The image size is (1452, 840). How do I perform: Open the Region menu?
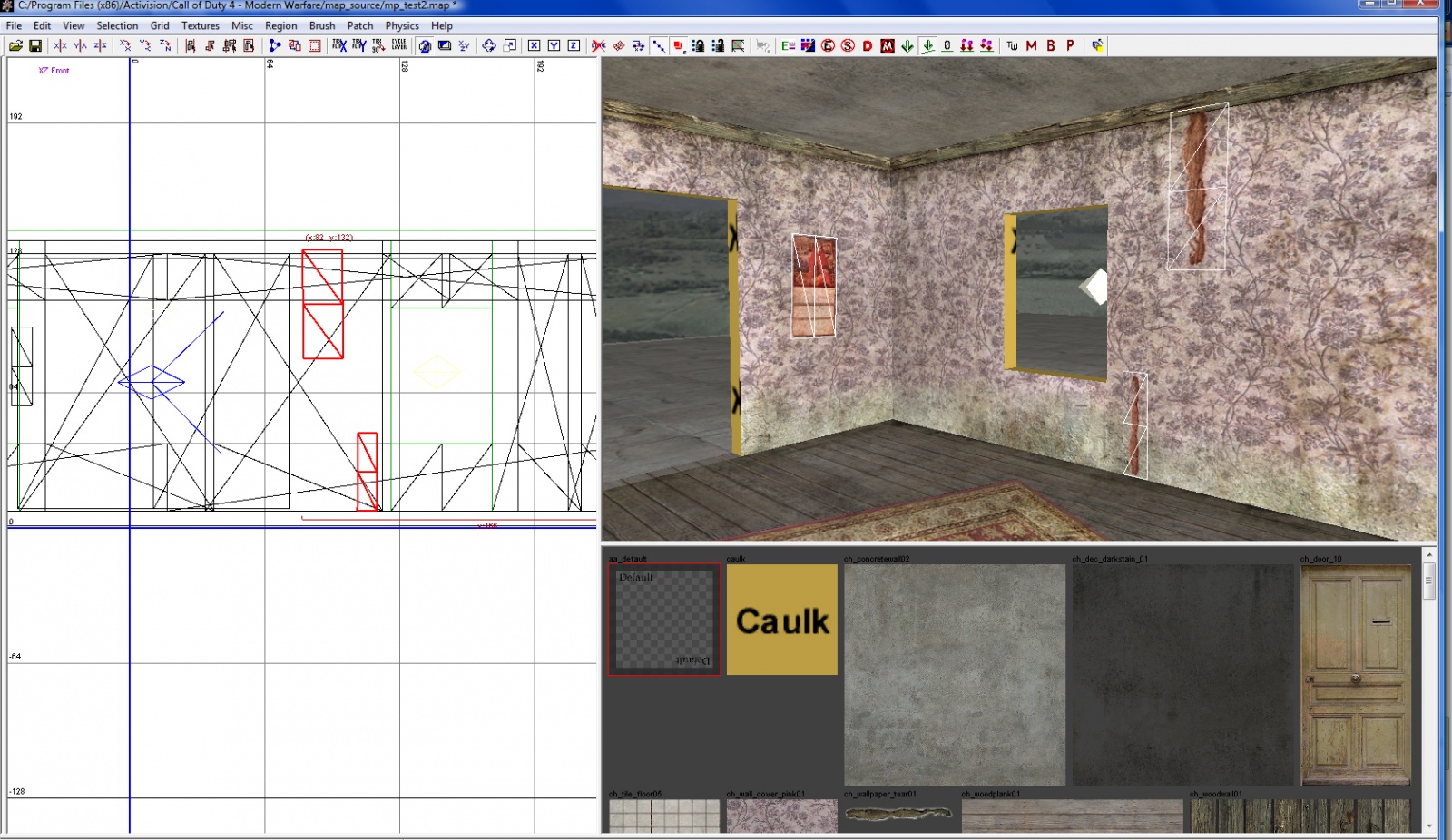click(x=280, y=25)
